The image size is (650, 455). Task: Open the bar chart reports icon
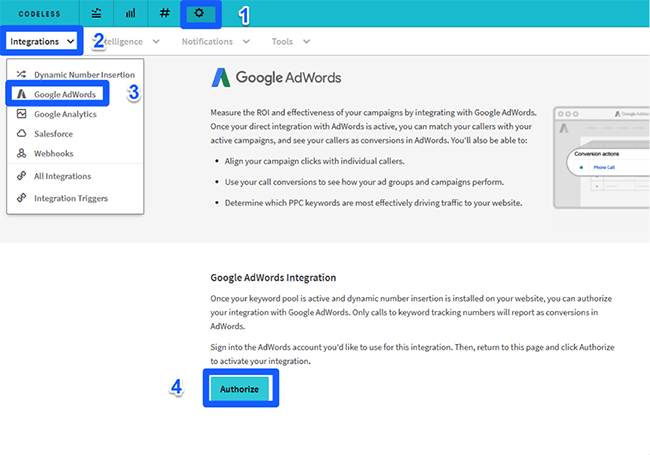point(131,13)
